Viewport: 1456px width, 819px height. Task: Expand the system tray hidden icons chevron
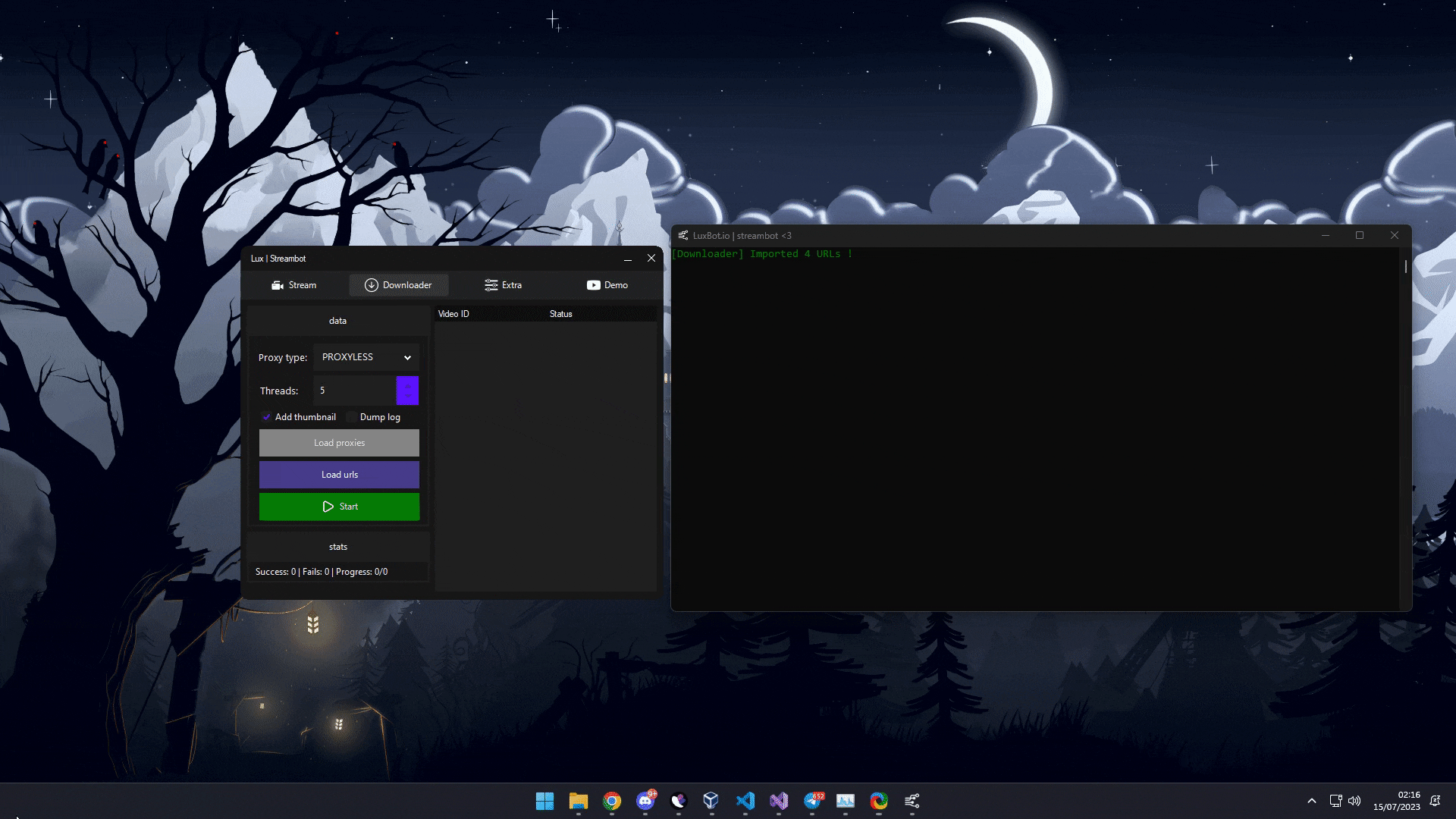(x=1311, y=801)
